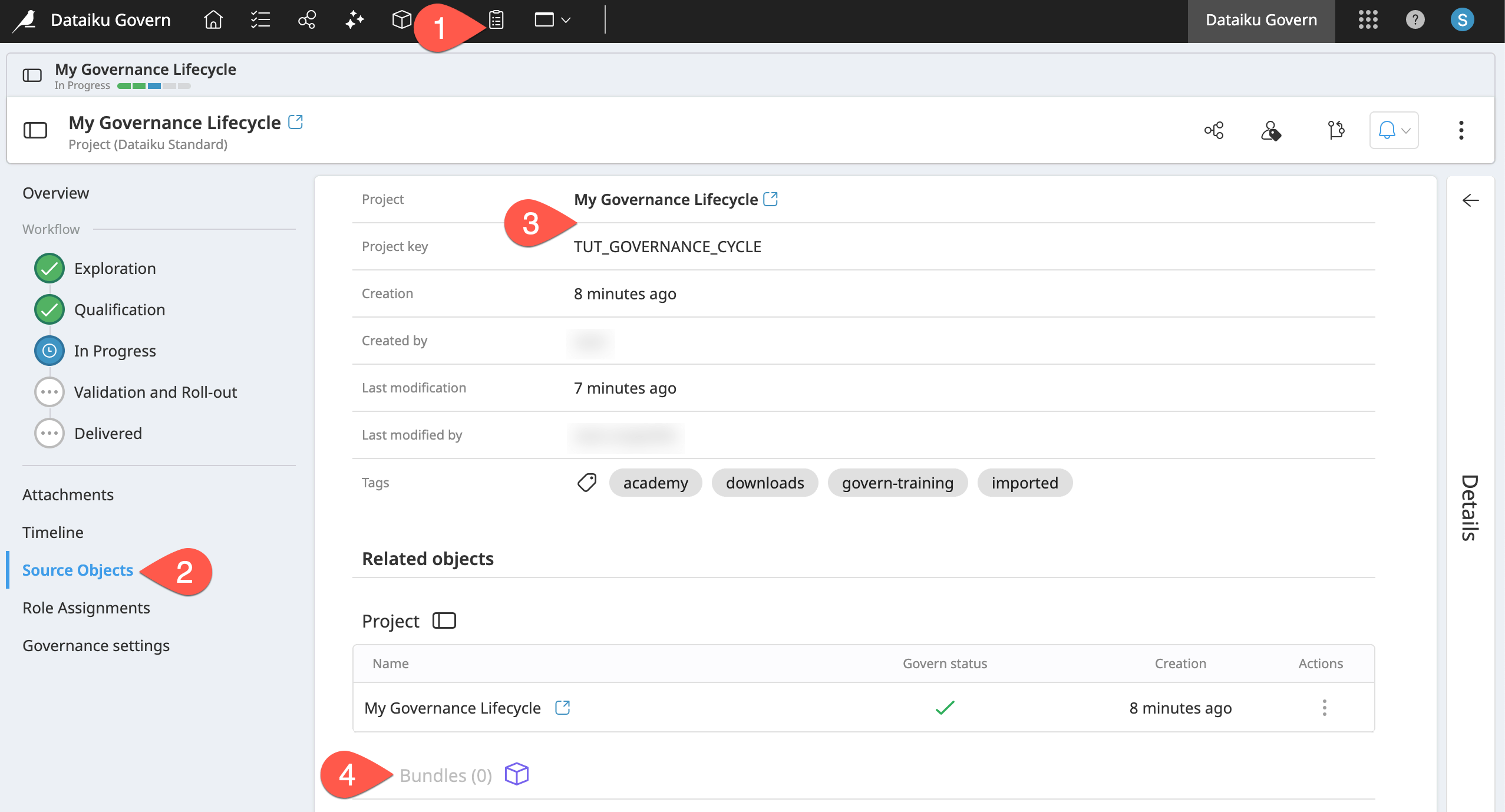
Task: Click the tag icon in Tags row
Action: (x=586, y=483)
